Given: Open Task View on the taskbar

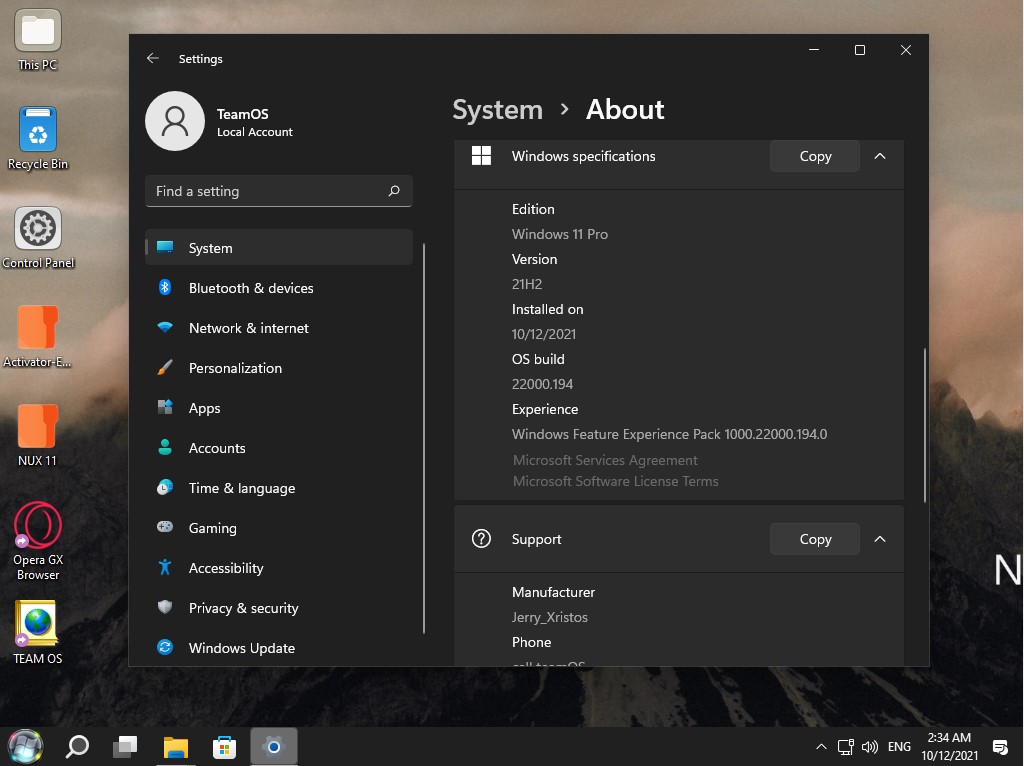Looking at the screenshot, I should click(125, 746).
